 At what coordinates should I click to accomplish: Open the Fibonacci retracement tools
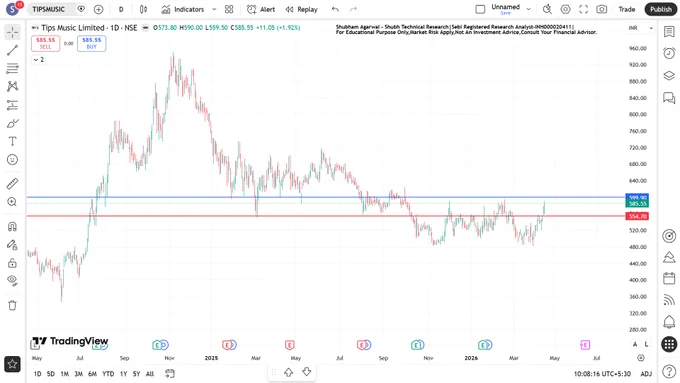click(x=13, y=68)
